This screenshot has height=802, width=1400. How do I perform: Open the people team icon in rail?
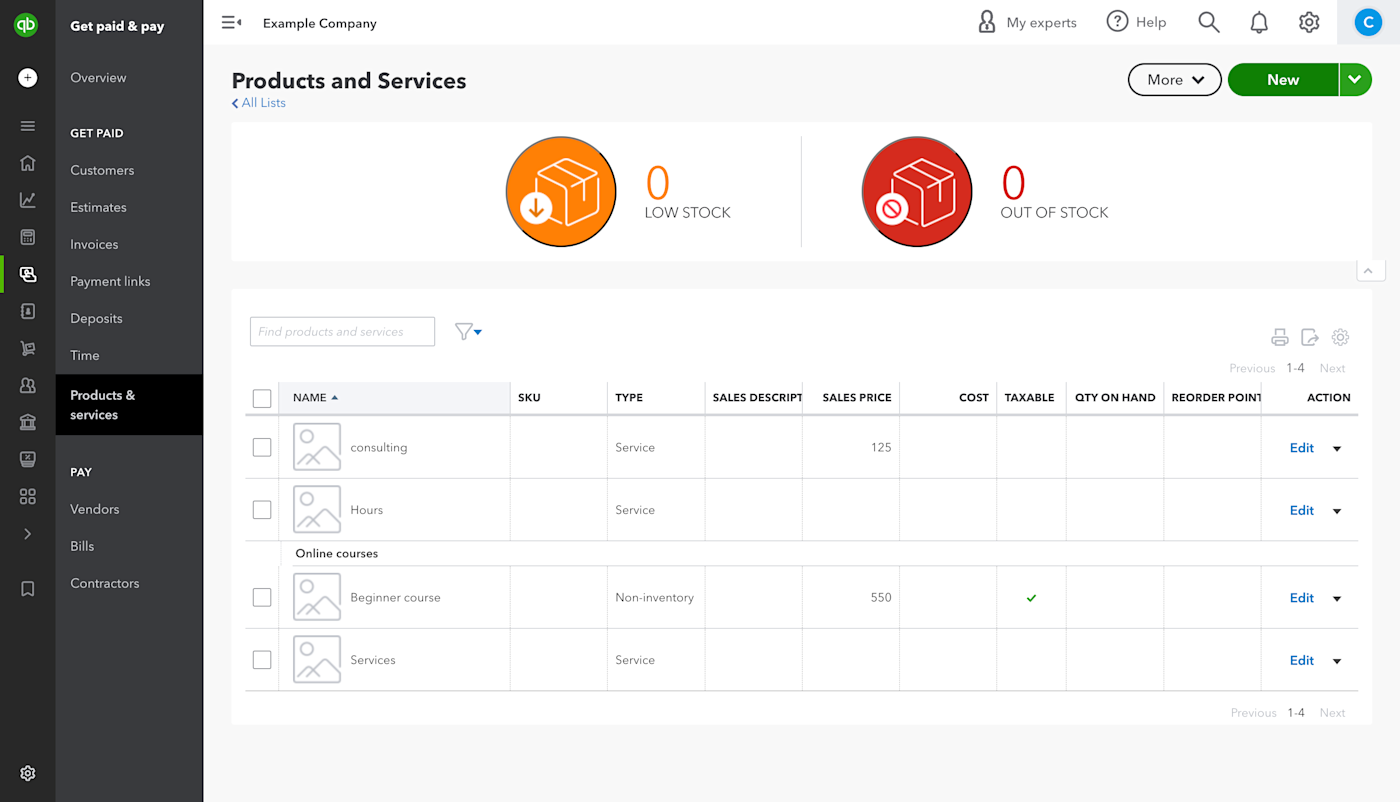click(28, 385)
